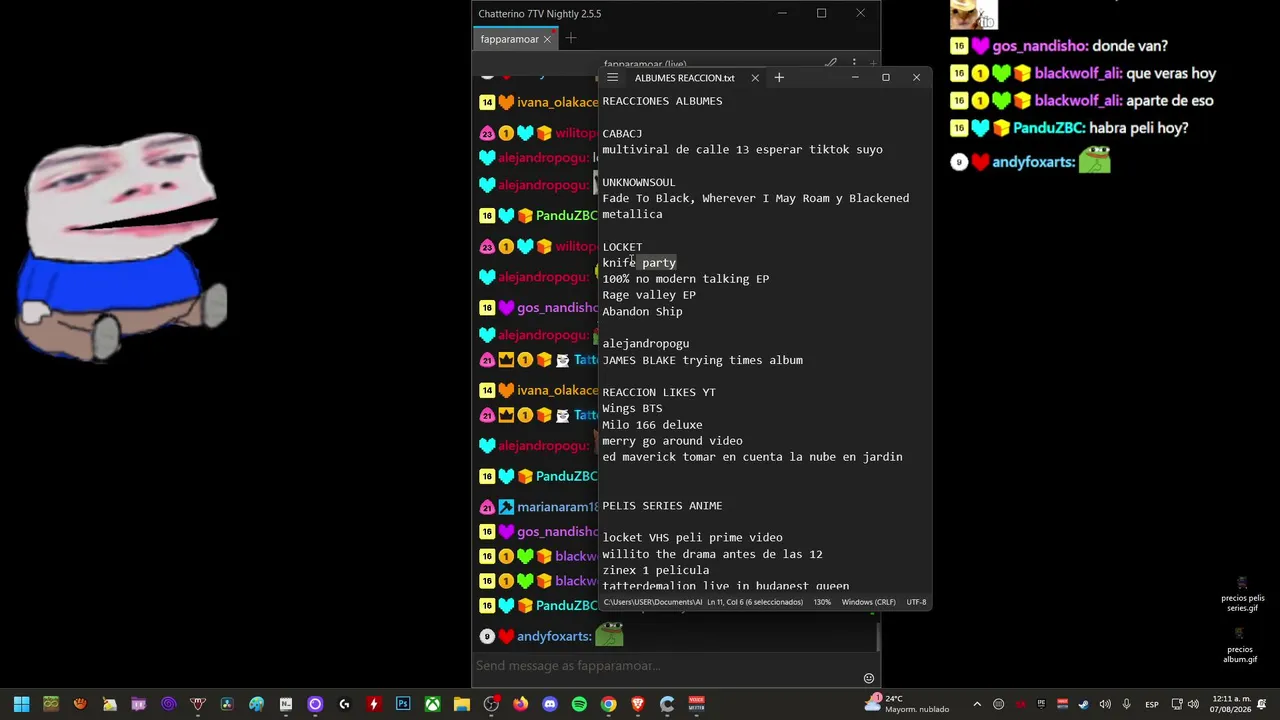Click the 'Milo 166 deluxe' line
Image resolution: width=1280 pixels, height=720 pixels.
(x=652, y=425)
